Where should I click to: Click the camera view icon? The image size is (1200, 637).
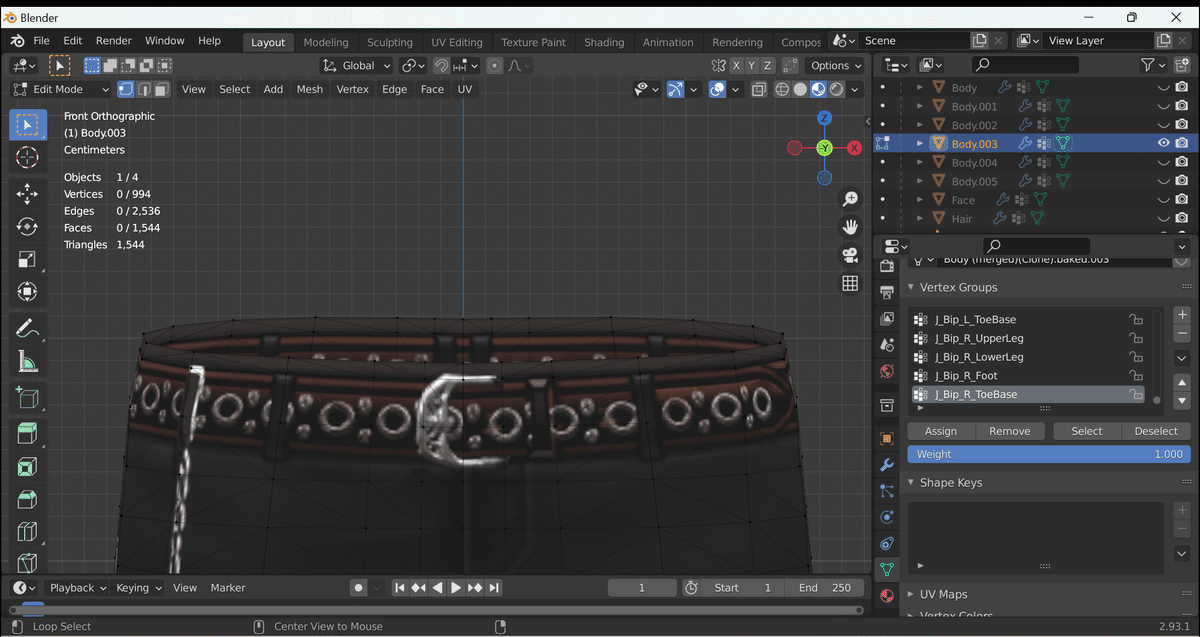coord(850,255)
